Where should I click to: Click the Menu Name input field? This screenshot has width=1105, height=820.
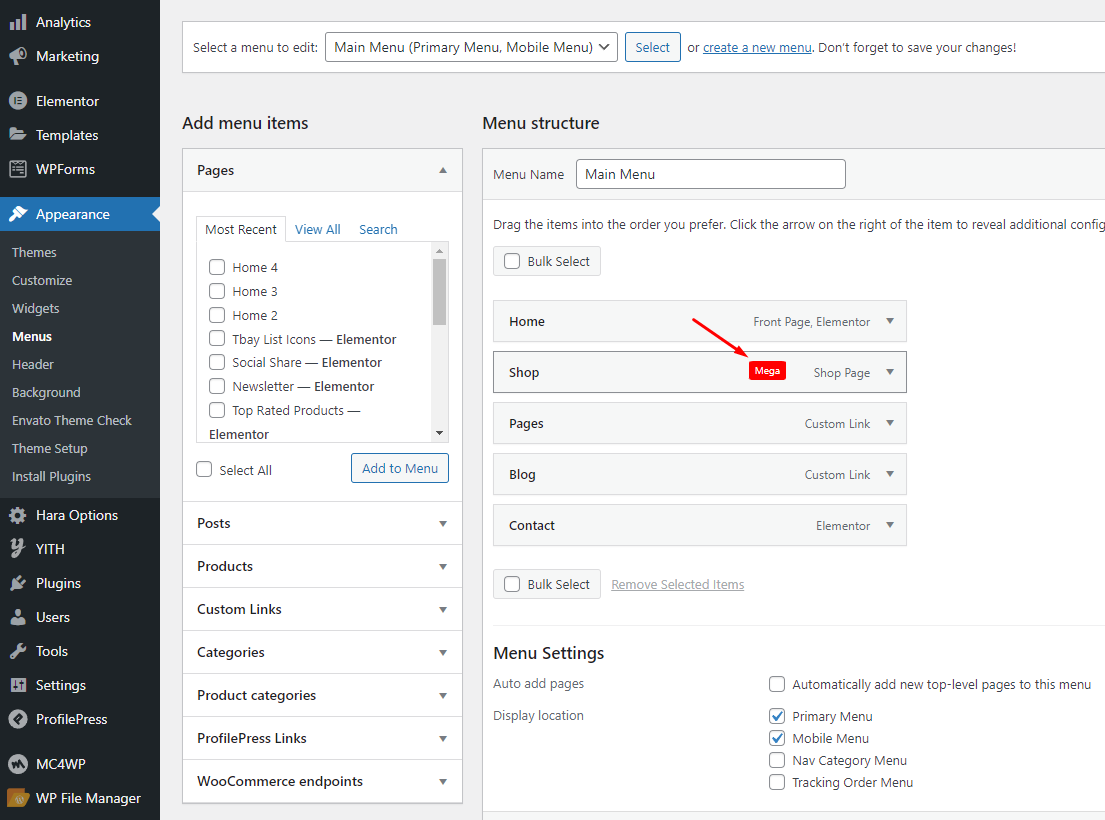[x=710, y=174]
